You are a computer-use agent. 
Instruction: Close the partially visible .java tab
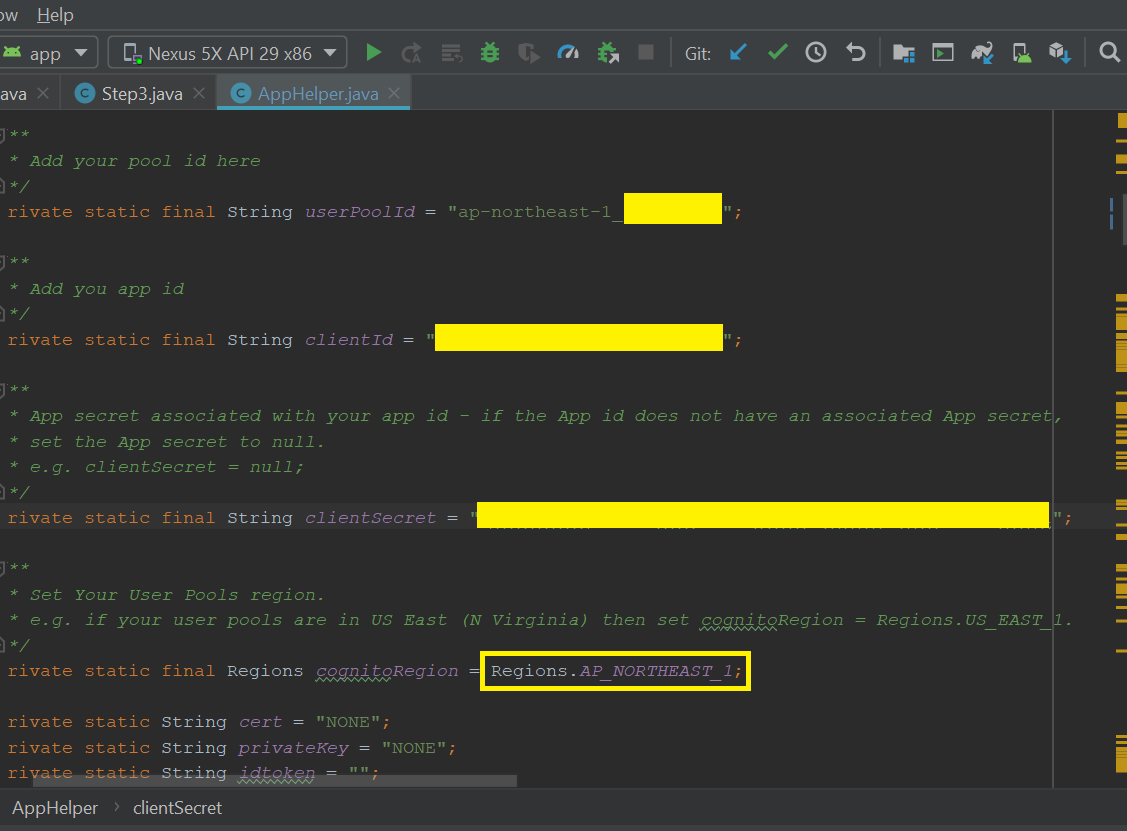[x=43, y=93]
